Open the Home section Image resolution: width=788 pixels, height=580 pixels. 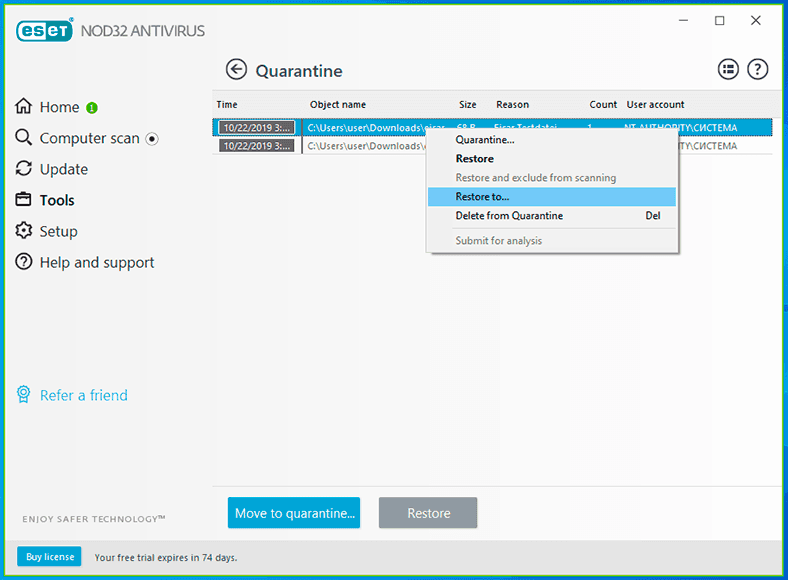pyautogui.click(x=59, y=107)
